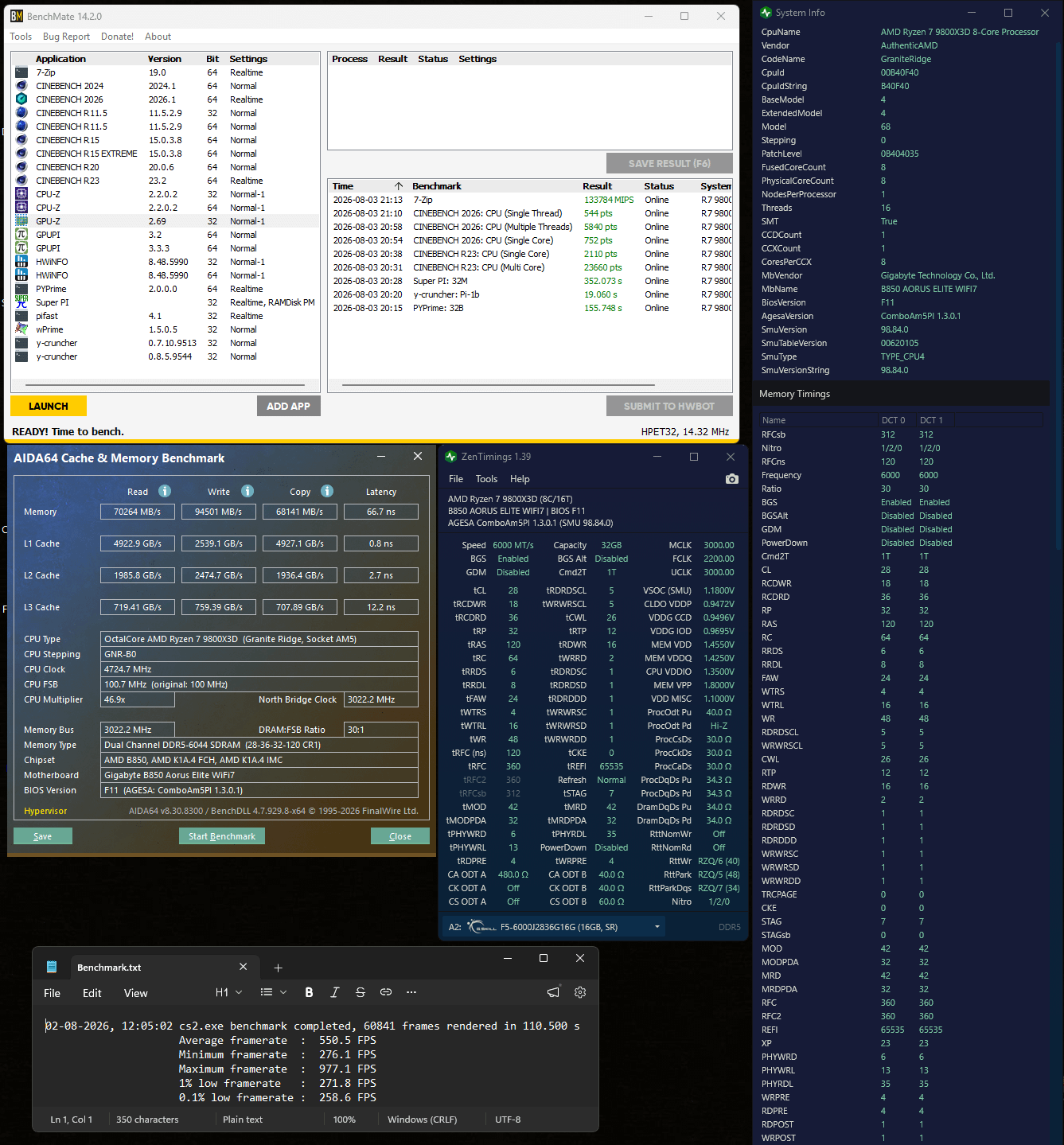The image size is (1064, 1145).
Task: Open the zoom level 100% in Notepad status bar
Action: (x=345, y=1120)
